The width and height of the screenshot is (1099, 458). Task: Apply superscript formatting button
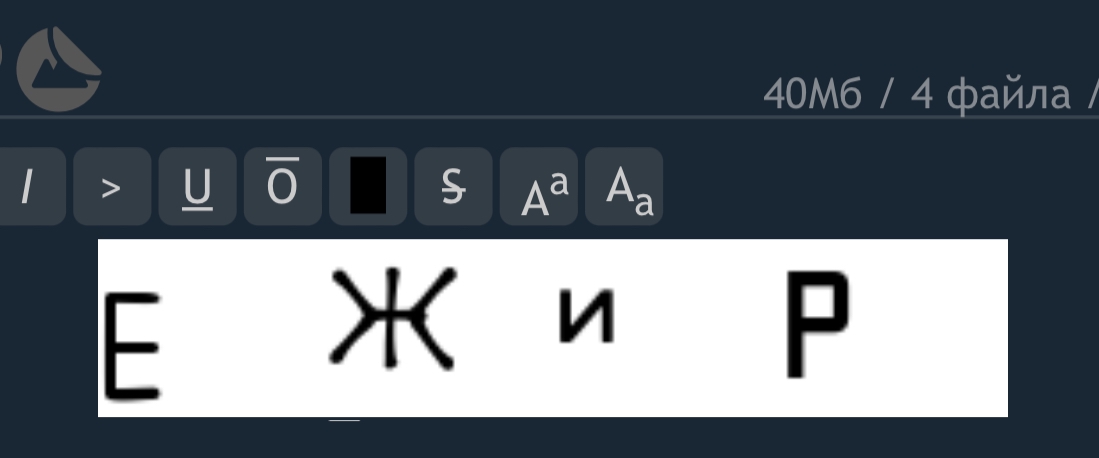(x=539, y=187)
